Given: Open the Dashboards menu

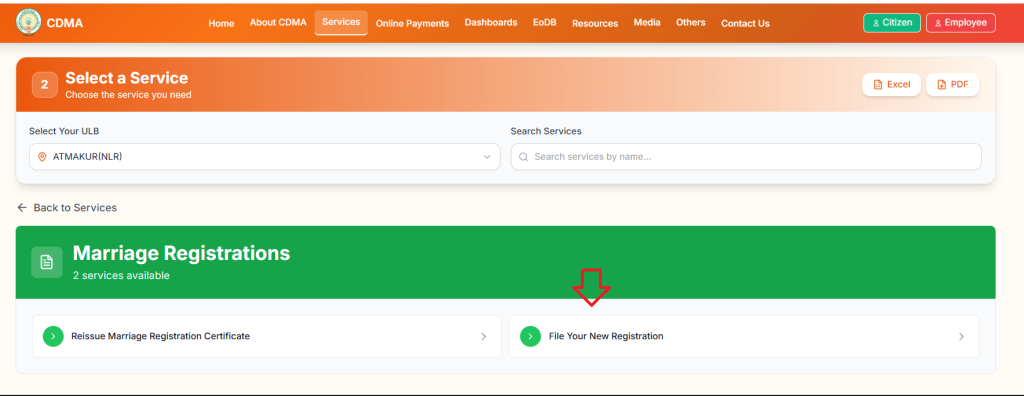Looking at the screenshot, I should [x=490, y=22].
